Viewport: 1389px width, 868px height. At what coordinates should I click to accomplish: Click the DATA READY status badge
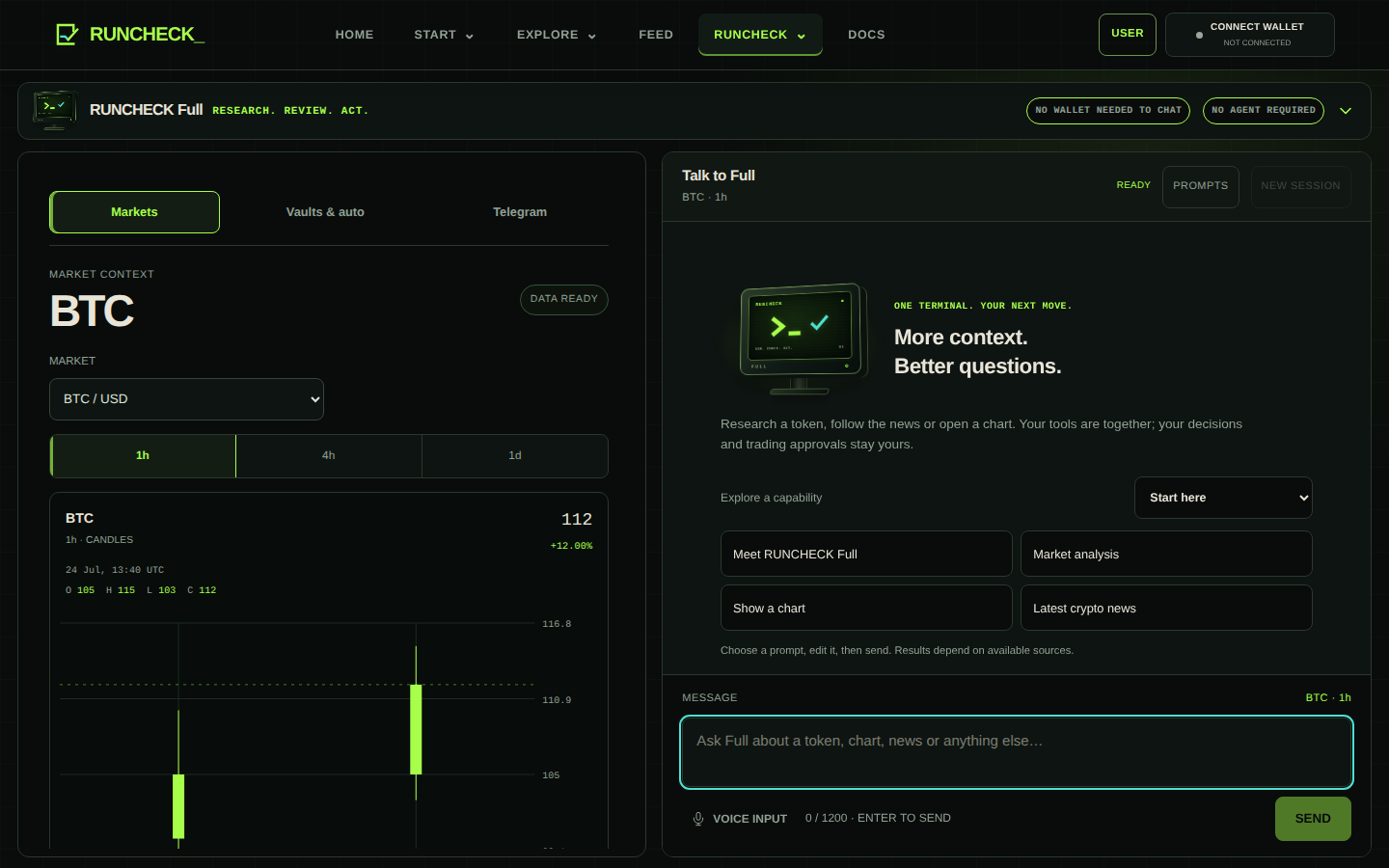click(x=564, y=299)
